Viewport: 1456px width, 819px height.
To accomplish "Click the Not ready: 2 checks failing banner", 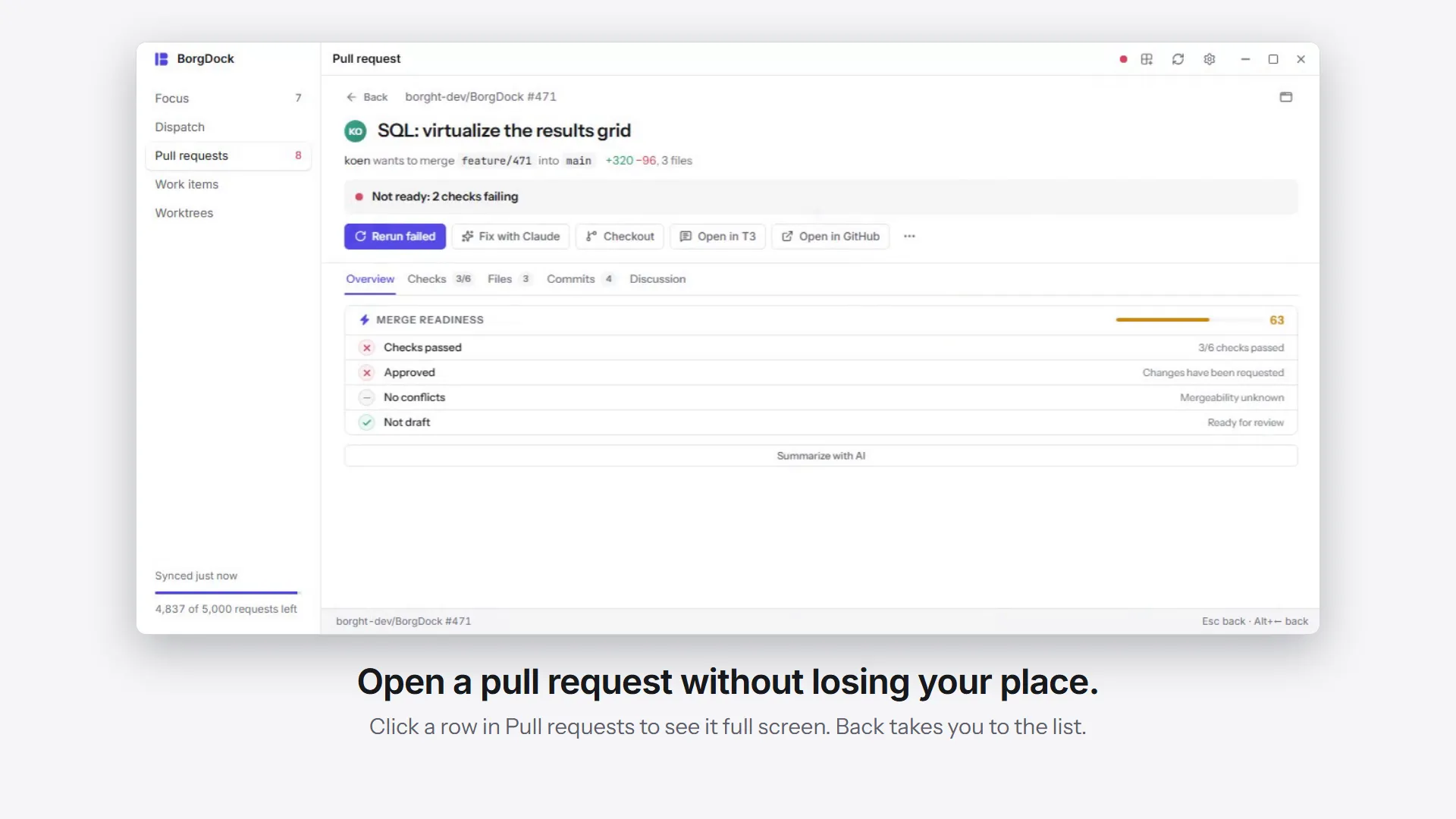I will pos(821,197).
